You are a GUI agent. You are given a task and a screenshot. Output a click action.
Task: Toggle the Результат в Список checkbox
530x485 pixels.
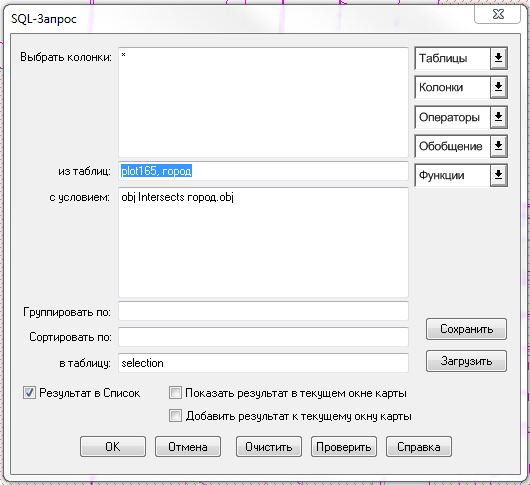[x=29, y=393]
